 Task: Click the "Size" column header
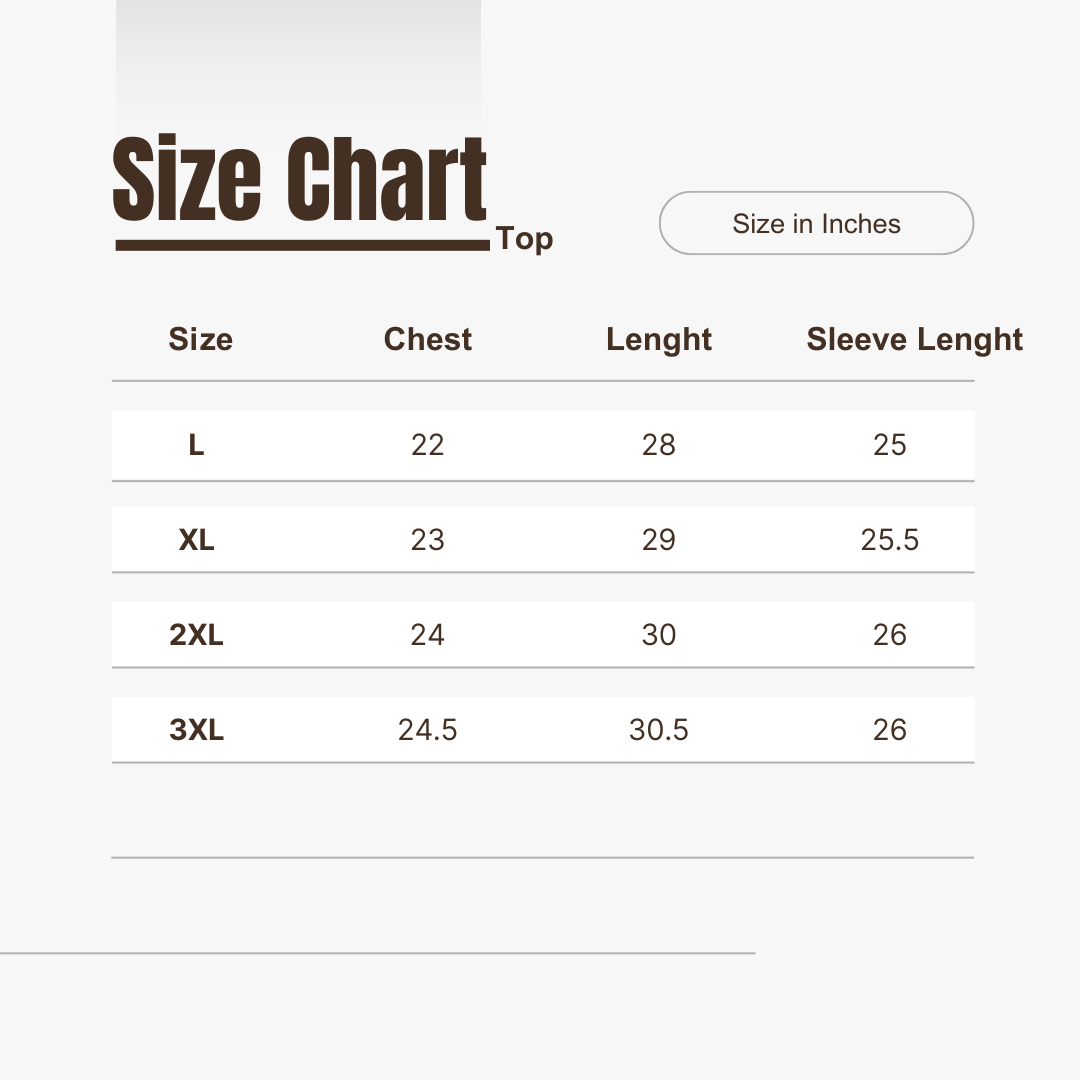(x=200, y=340)
